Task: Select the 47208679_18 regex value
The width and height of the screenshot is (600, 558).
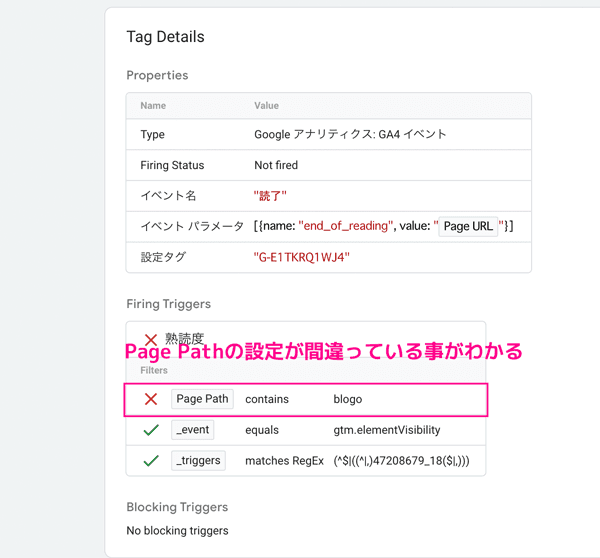Action: click(401, 461)
